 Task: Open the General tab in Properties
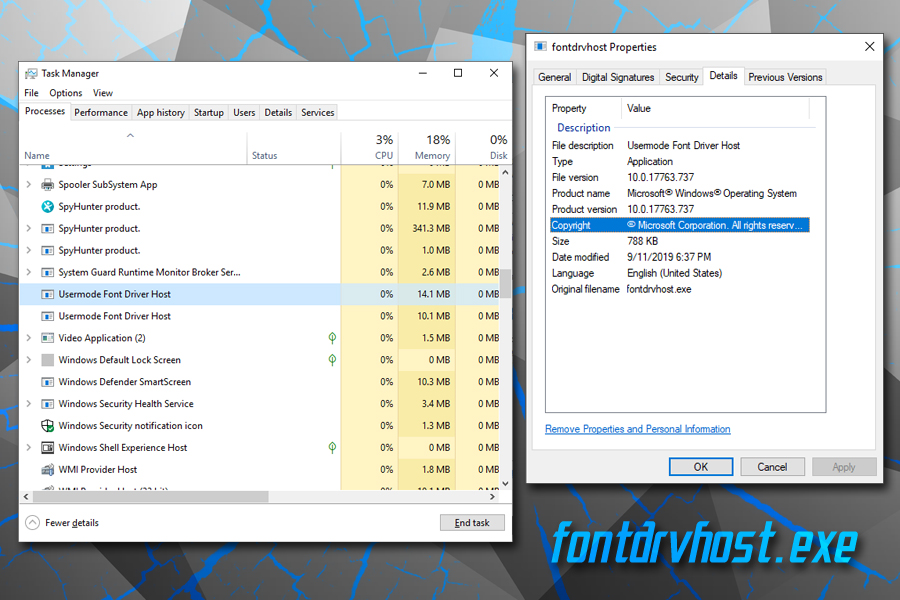554,77
